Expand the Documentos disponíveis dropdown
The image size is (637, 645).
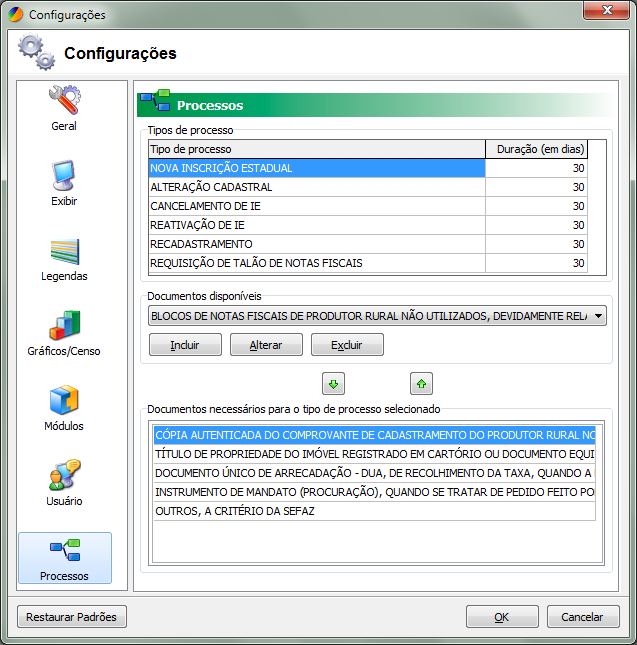click(x=598, y=317)
